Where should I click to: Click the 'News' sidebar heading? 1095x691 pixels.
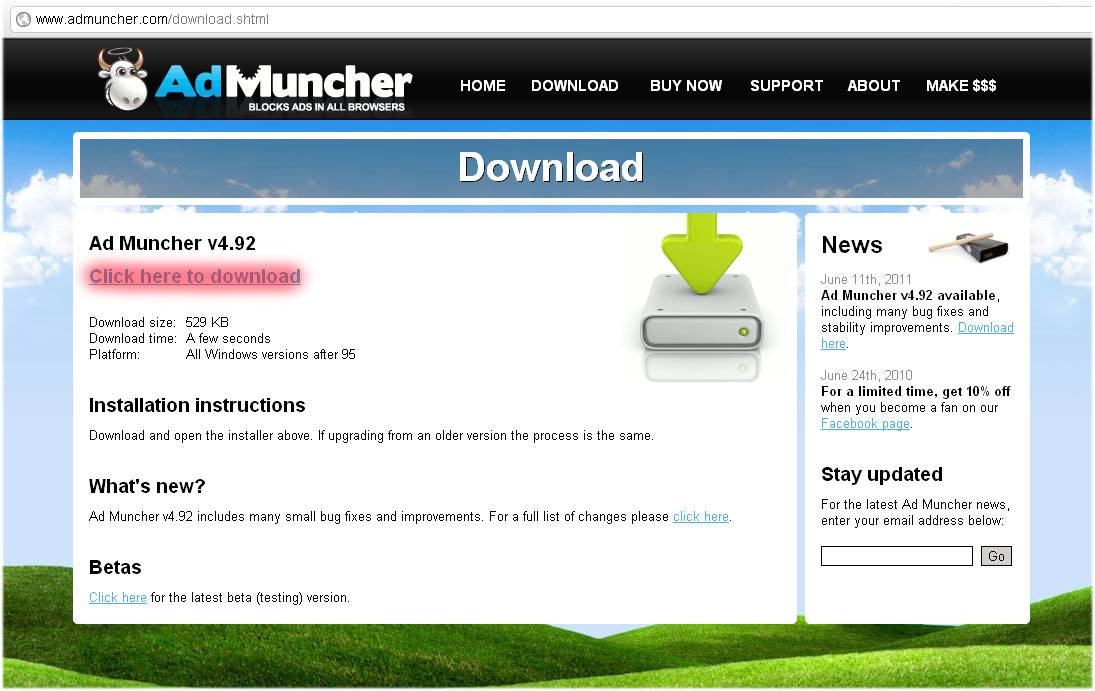(x=851, y=245)
